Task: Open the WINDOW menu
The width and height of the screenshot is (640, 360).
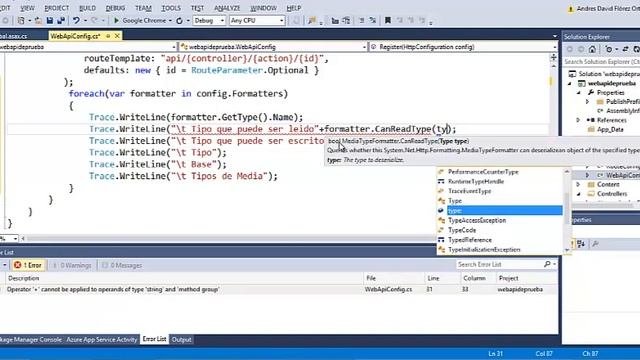Action: coord(263,8)
